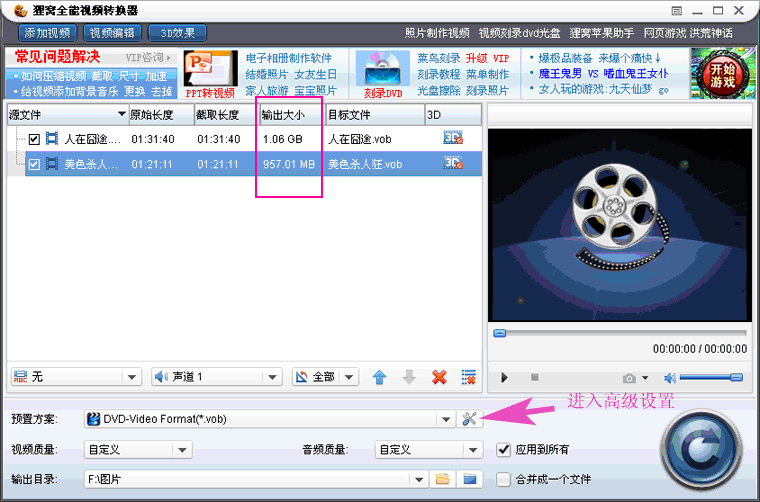The image size is (760, 502).
Task: Mute audio via speaker icon
Action: point(670,377)
